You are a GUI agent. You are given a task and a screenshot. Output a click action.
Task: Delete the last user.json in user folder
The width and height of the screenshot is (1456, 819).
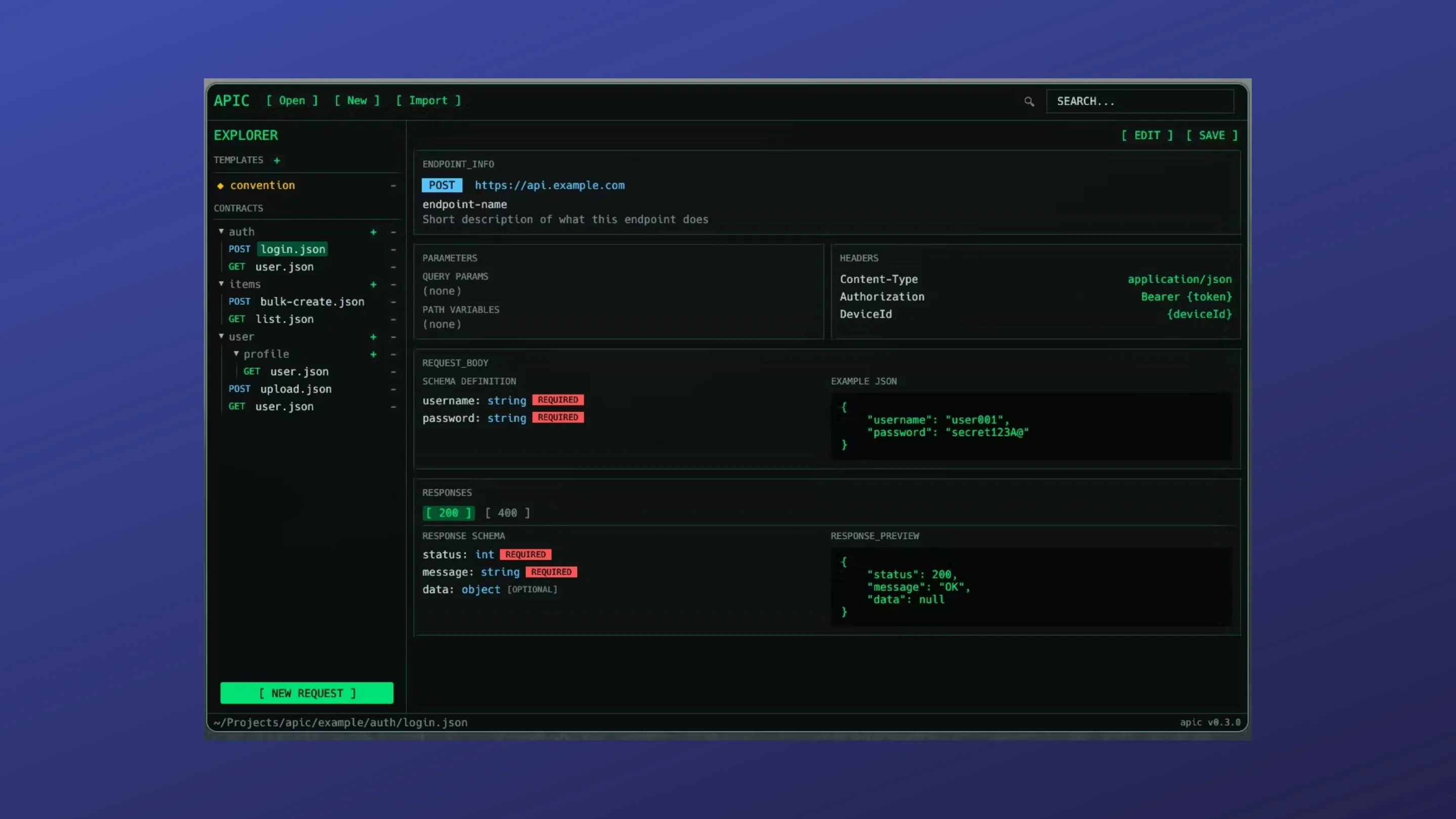(x=393, y=407)
